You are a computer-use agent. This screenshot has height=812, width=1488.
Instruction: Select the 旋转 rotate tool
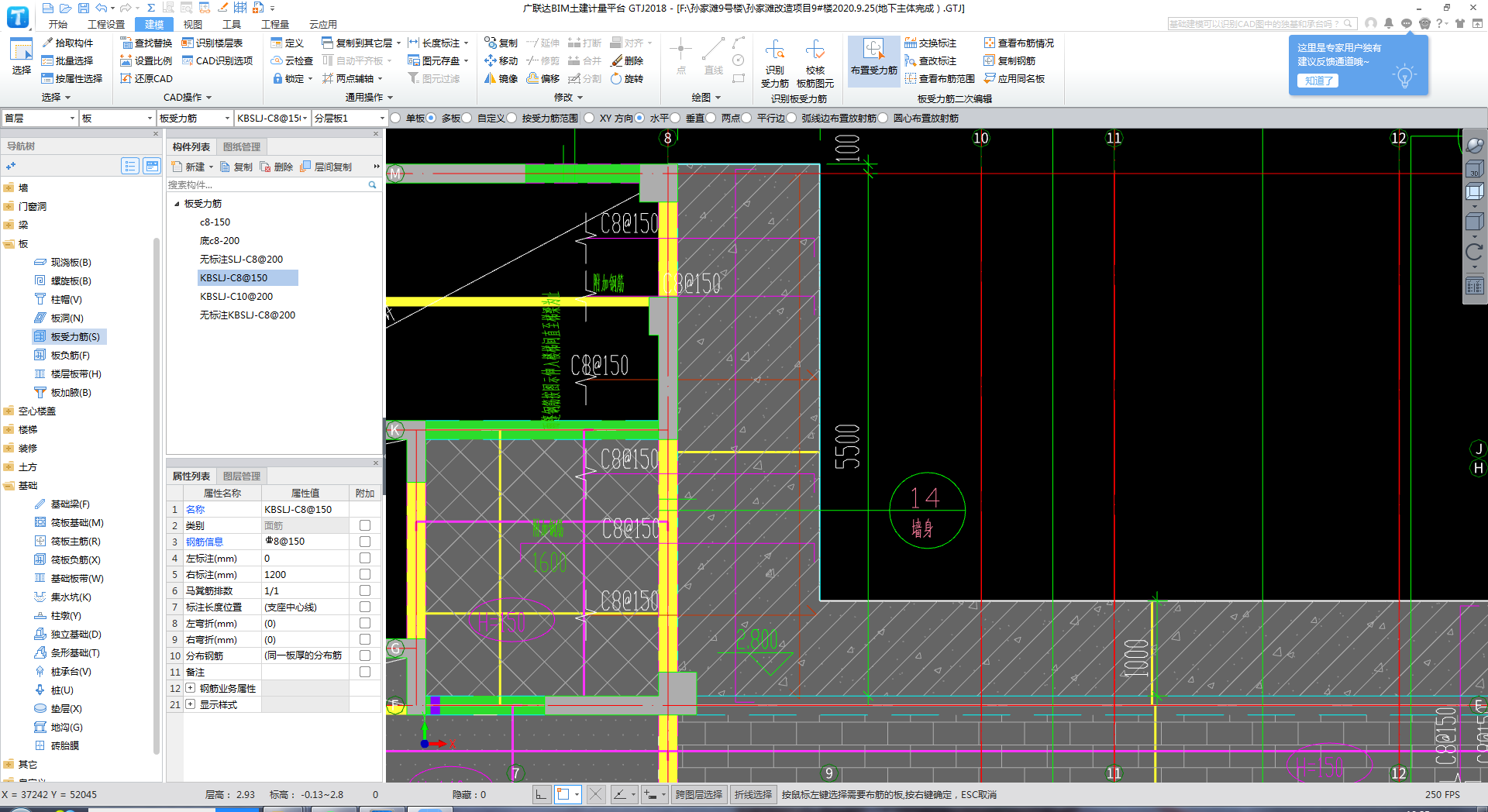pos(627,78)
